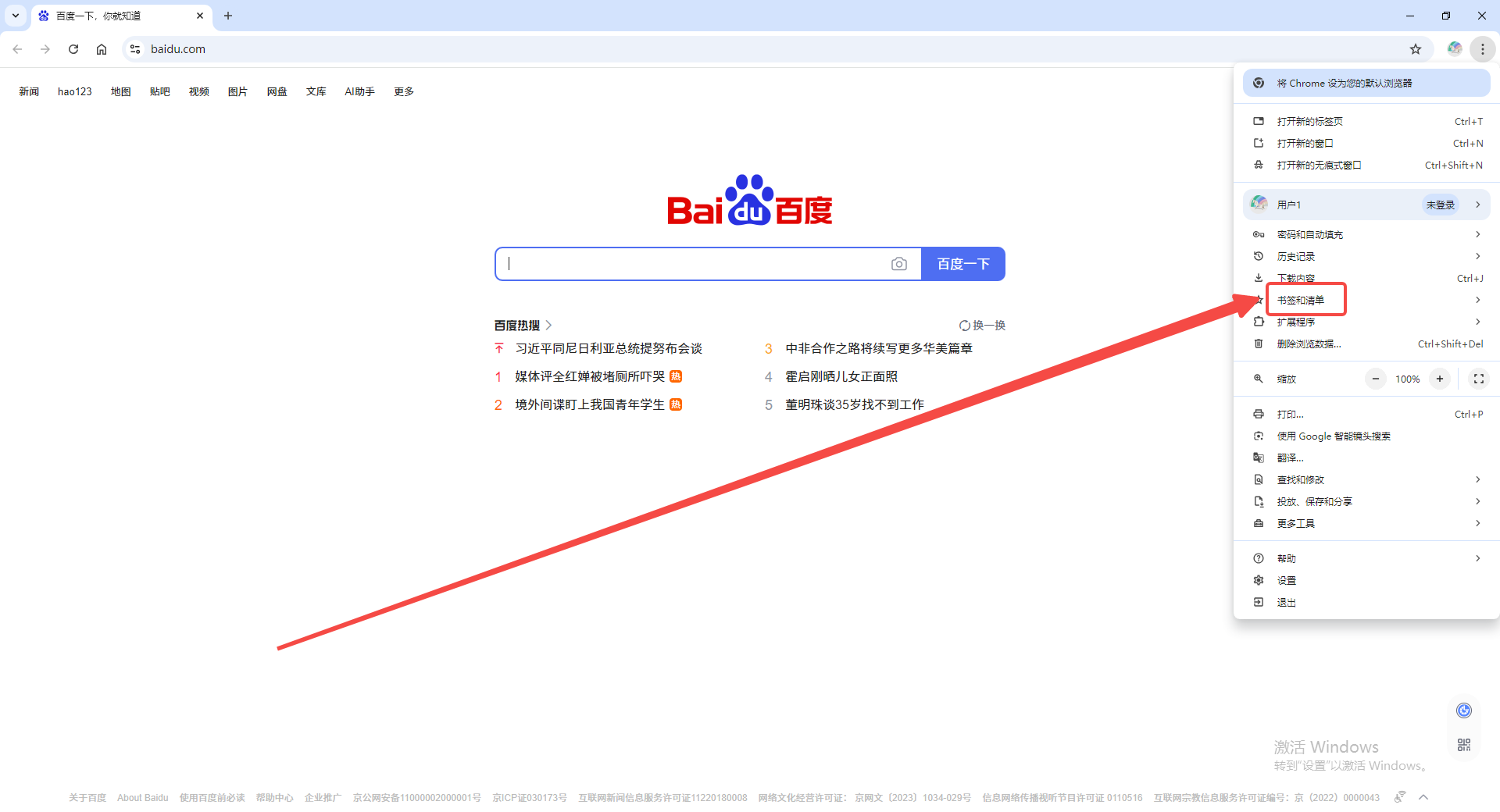Open the profile avatar in the toolbar

[x=1454, y=49]
